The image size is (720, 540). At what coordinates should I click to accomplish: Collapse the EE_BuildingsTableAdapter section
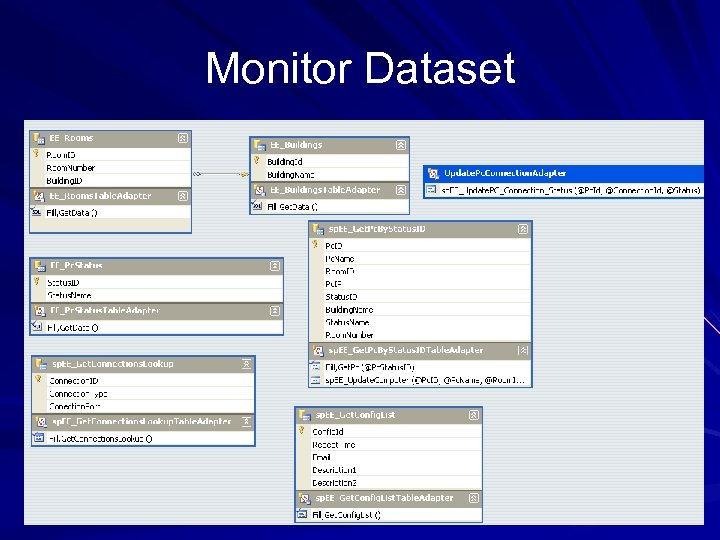401,190
